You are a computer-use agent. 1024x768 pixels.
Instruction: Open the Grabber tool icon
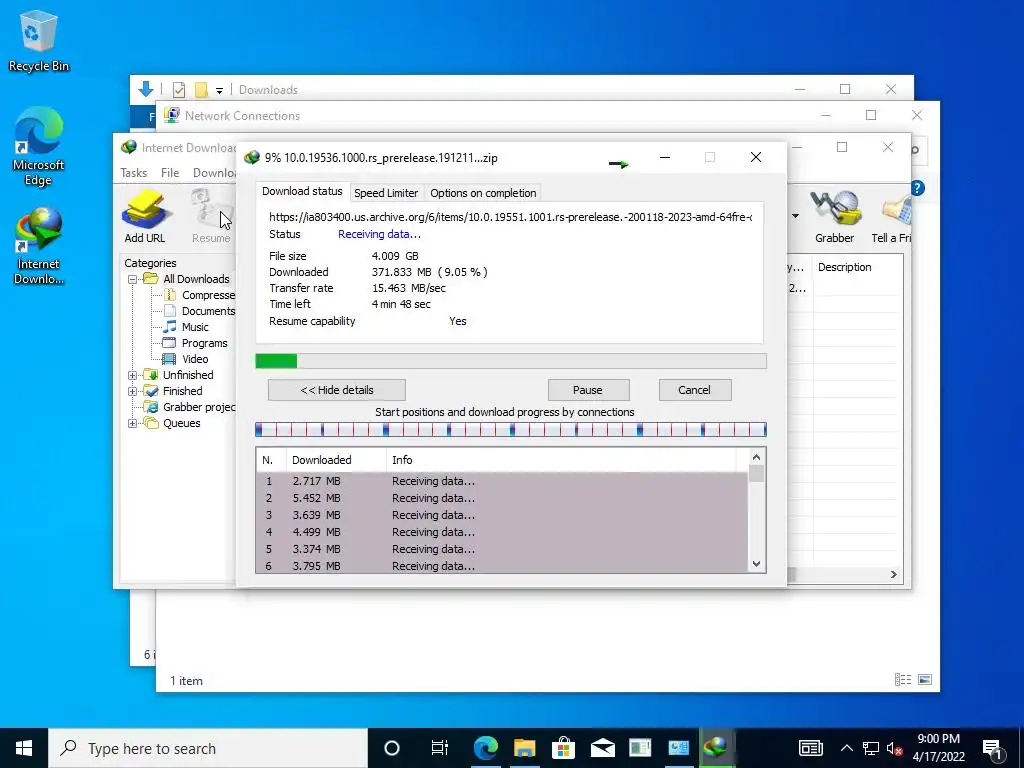pos(834,216)
